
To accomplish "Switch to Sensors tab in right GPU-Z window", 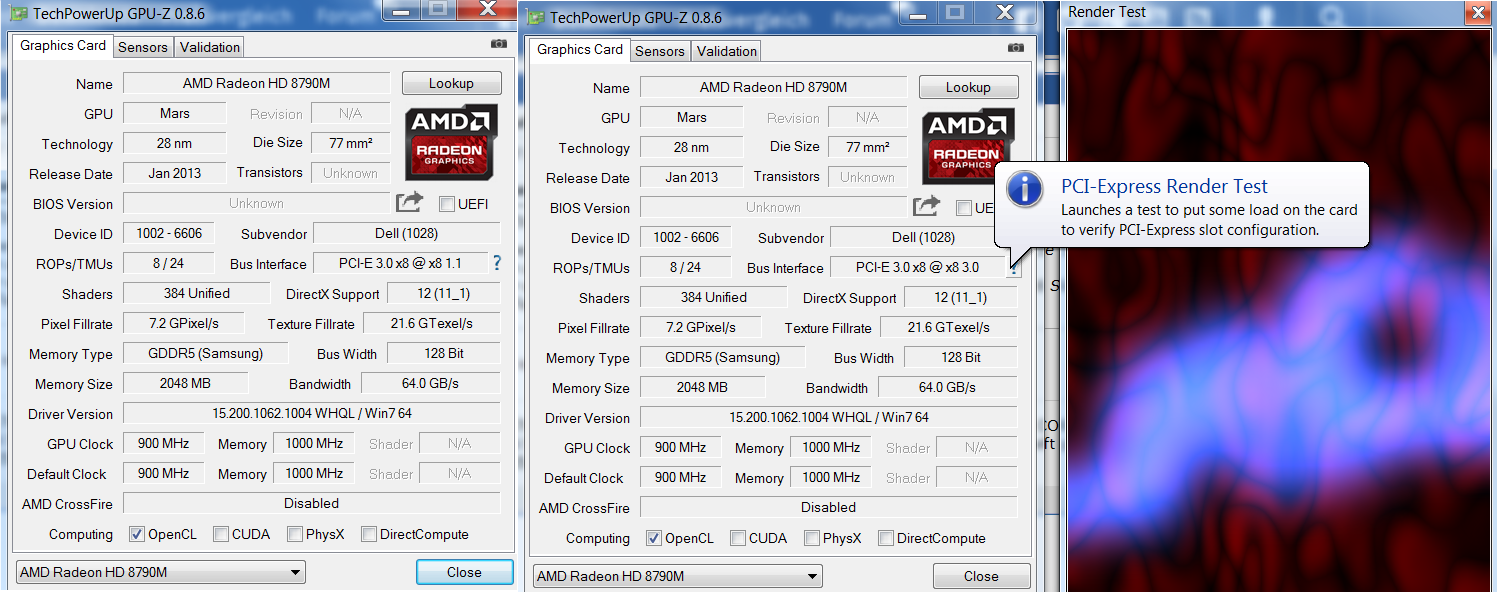I will [660, 51].
